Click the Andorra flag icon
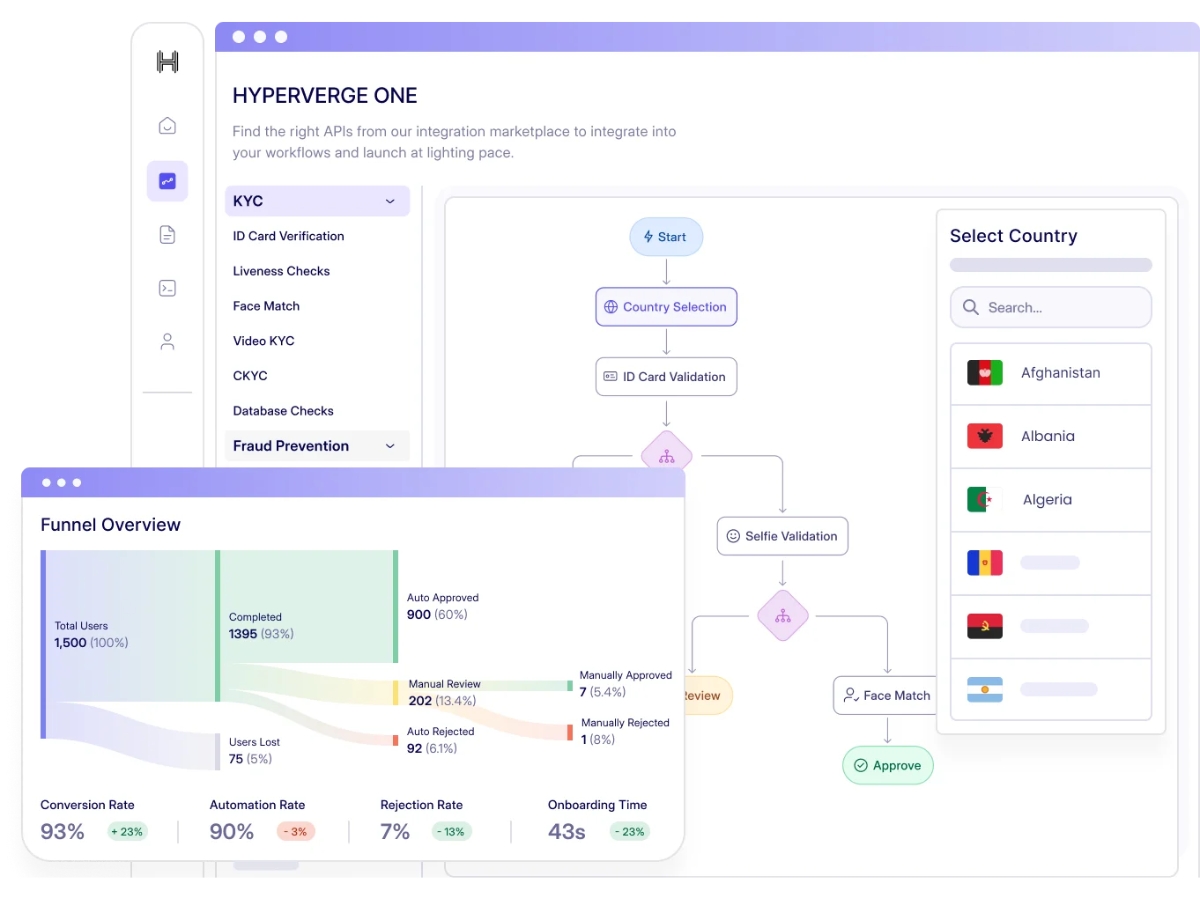 (x=985, y=563)
